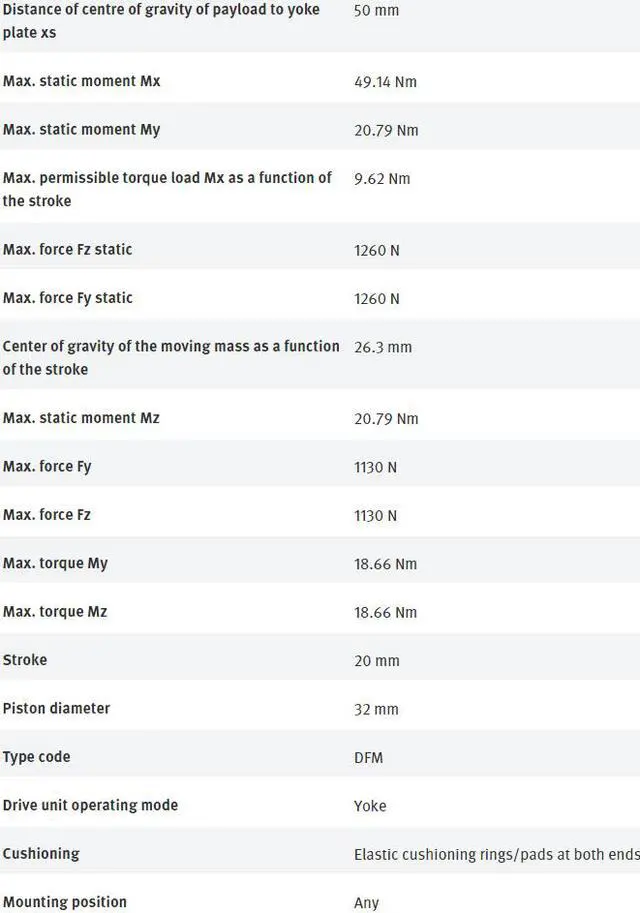Select the 9.62 Nm torque load value
The image size is (640, 913).
pyautogui.click(x=382, y=179)
